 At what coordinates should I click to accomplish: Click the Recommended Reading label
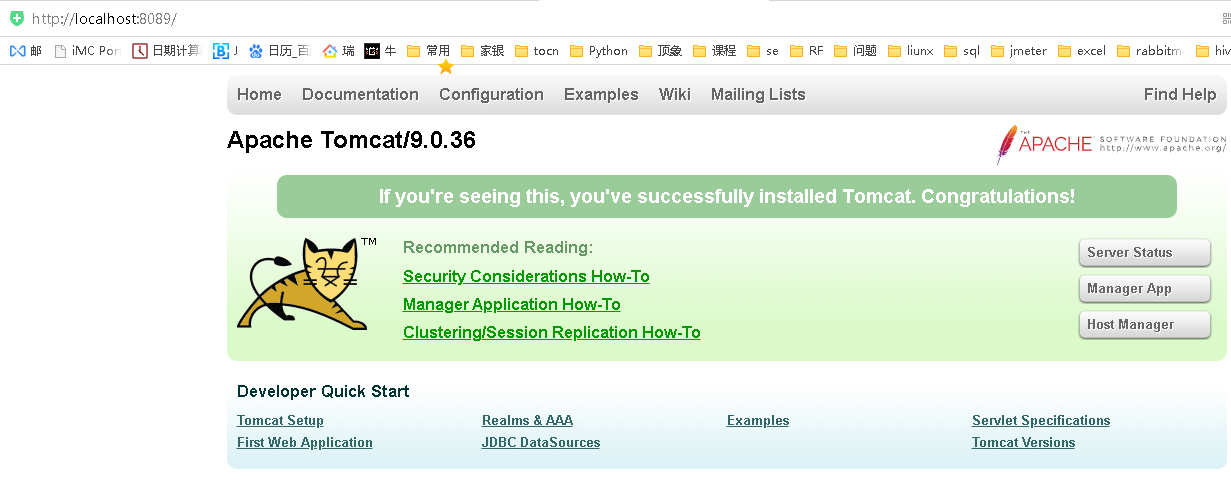click(x=498, y=248)
